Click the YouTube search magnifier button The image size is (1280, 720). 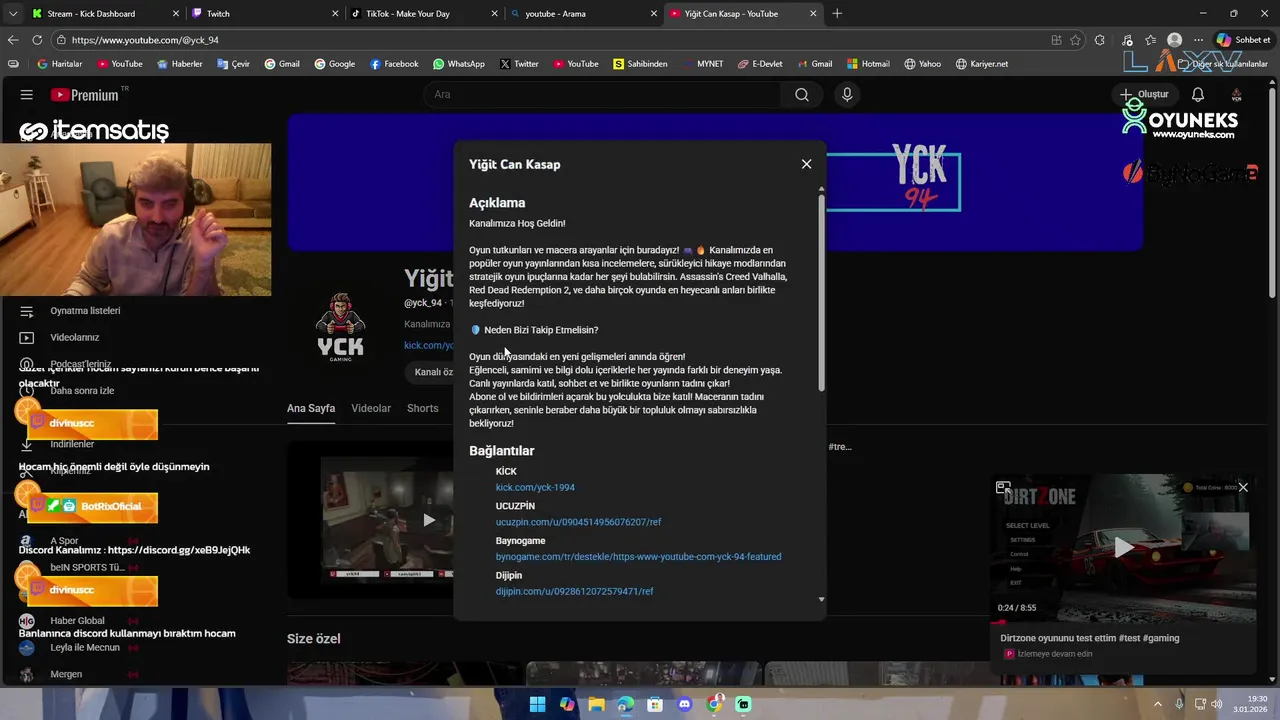click(802, 95)
